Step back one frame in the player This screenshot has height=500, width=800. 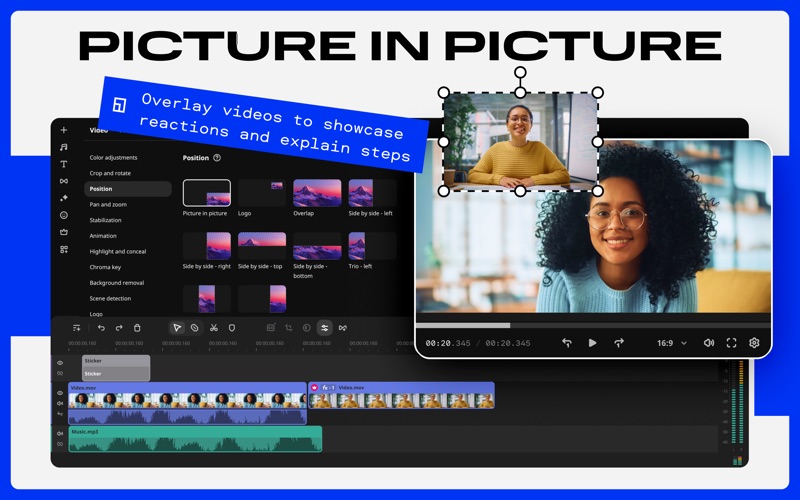(566, 343)
